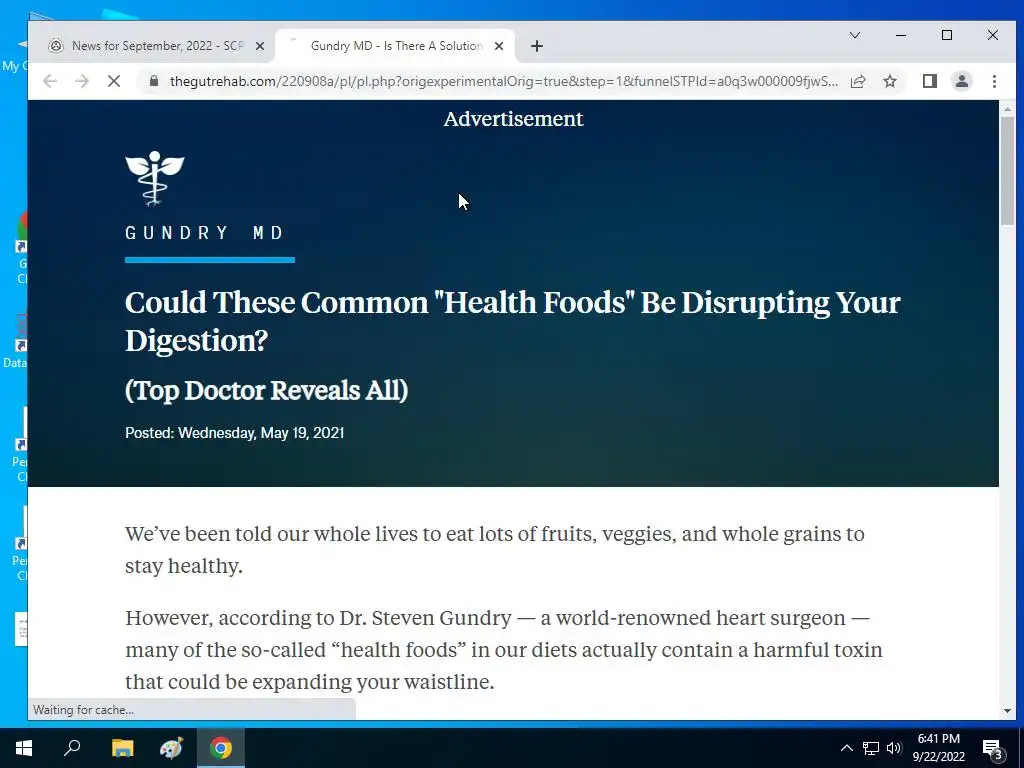Open the clock showing 6:41 PM
This screenshot has height=768, width=1024.
point(938,748)
